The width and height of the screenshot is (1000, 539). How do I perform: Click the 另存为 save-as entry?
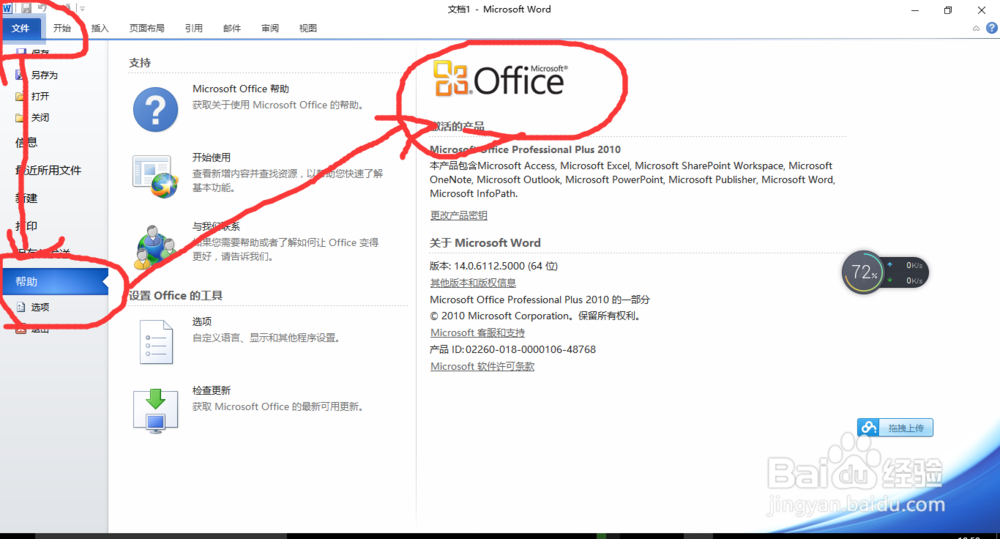coord(44,75)
